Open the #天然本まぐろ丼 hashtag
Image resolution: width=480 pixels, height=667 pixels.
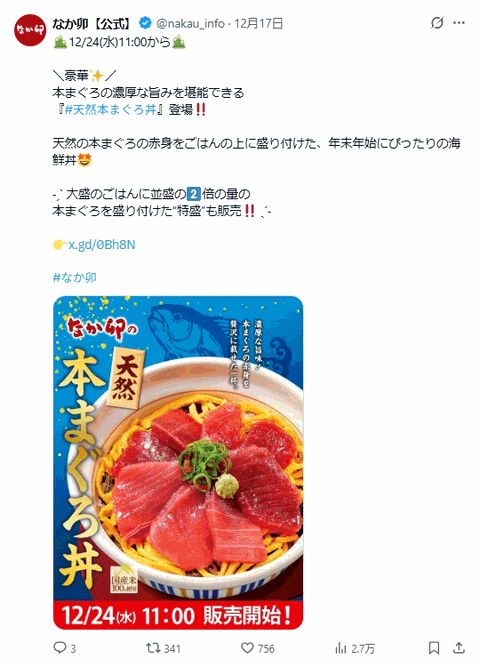point(111,110)
